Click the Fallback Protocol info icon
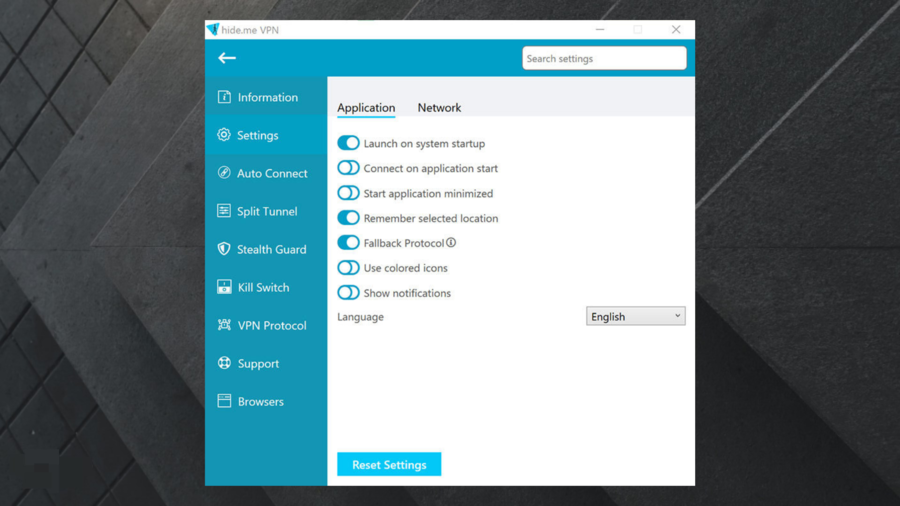Screen dimensions: 900x506 point(451,243)
